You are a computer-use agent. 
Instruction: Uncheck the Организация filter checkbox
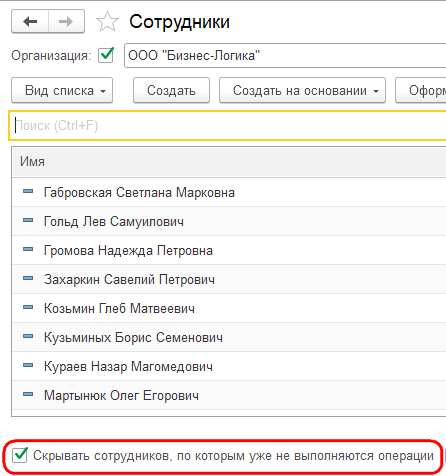[x=106, y=55]
